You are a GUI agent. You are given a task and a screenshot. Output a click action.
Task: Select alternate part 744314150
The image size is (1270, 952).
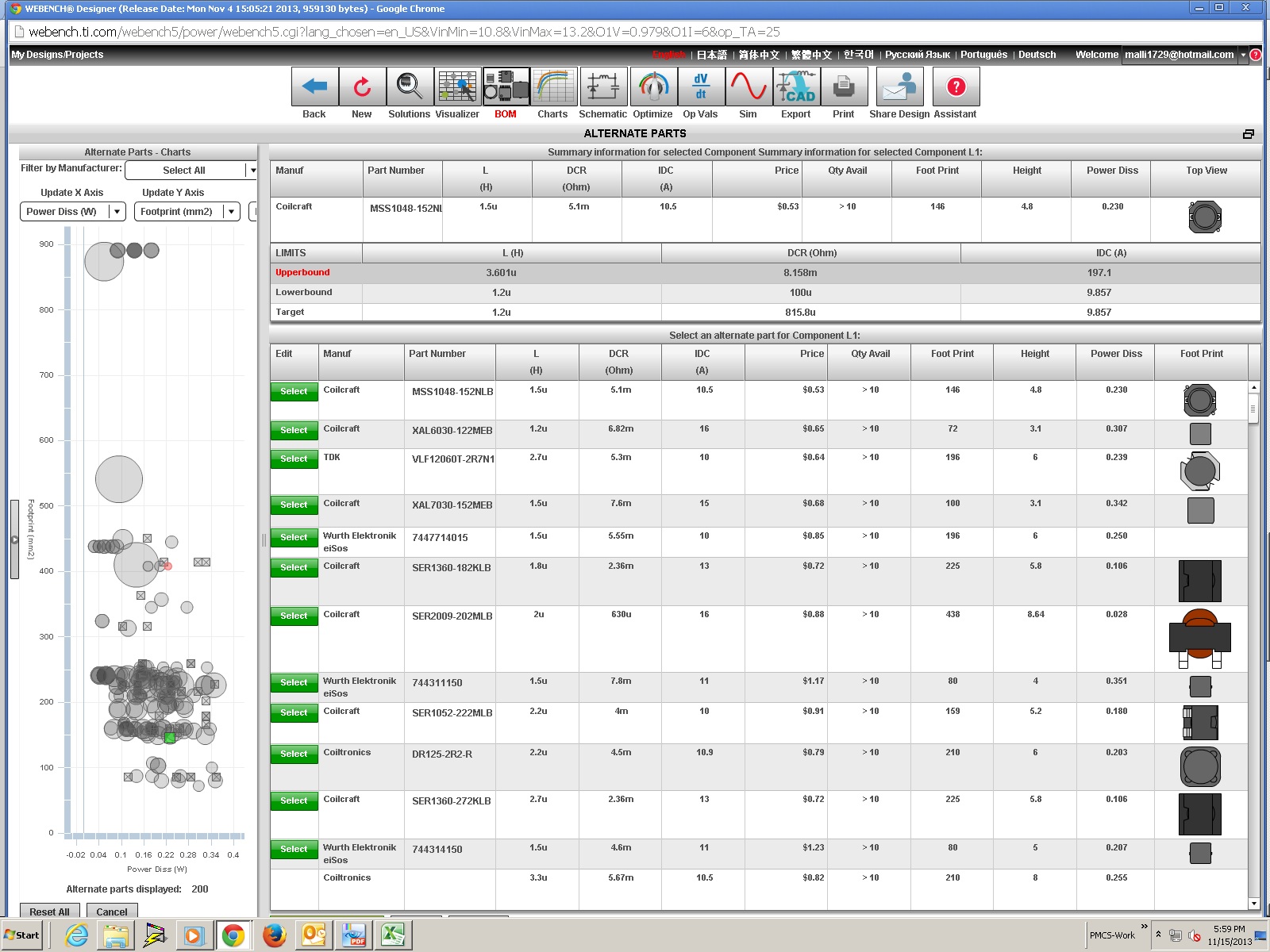(294, 849)
